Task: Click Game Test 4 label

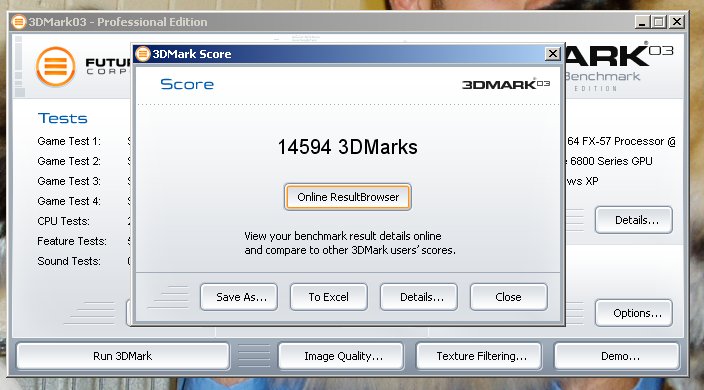Action: pos(69,201)
